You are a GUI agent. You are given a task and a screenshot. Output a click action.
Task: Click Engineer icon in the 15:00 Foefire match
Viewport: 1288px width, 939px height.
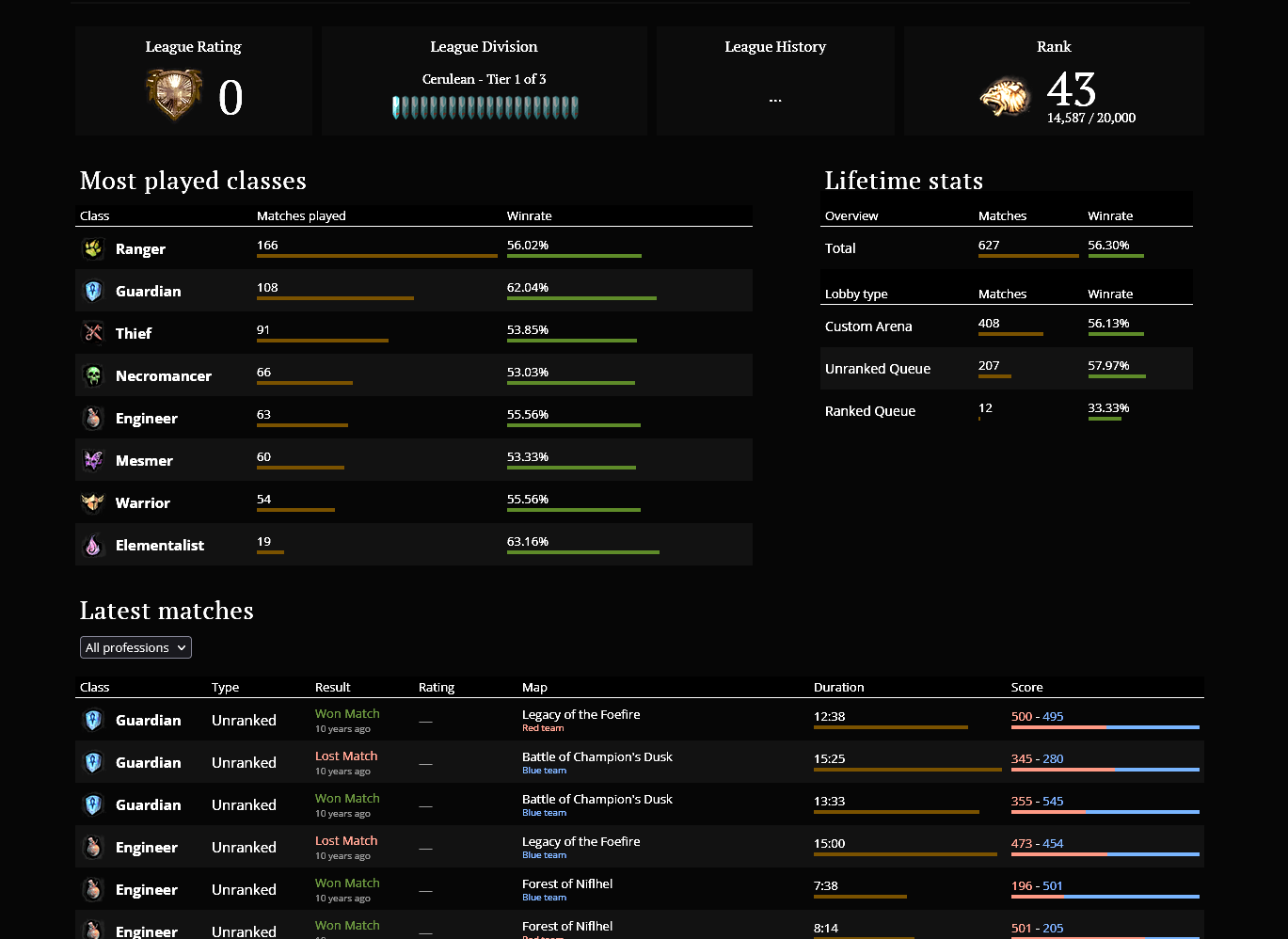tap(93, 847)
